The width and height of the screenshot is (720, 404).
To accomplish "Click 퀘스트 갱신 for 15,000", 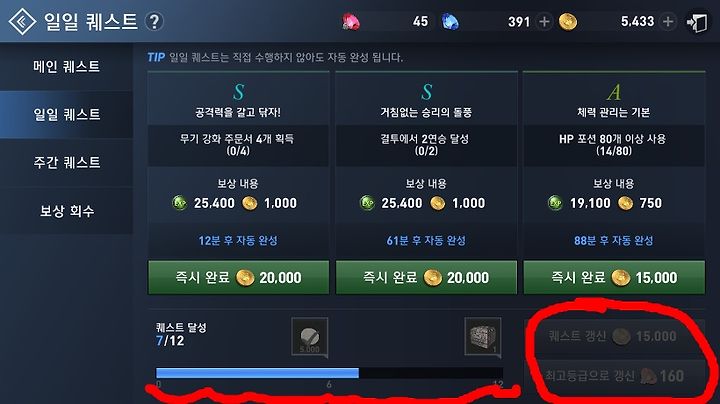I will click(614, 336).
